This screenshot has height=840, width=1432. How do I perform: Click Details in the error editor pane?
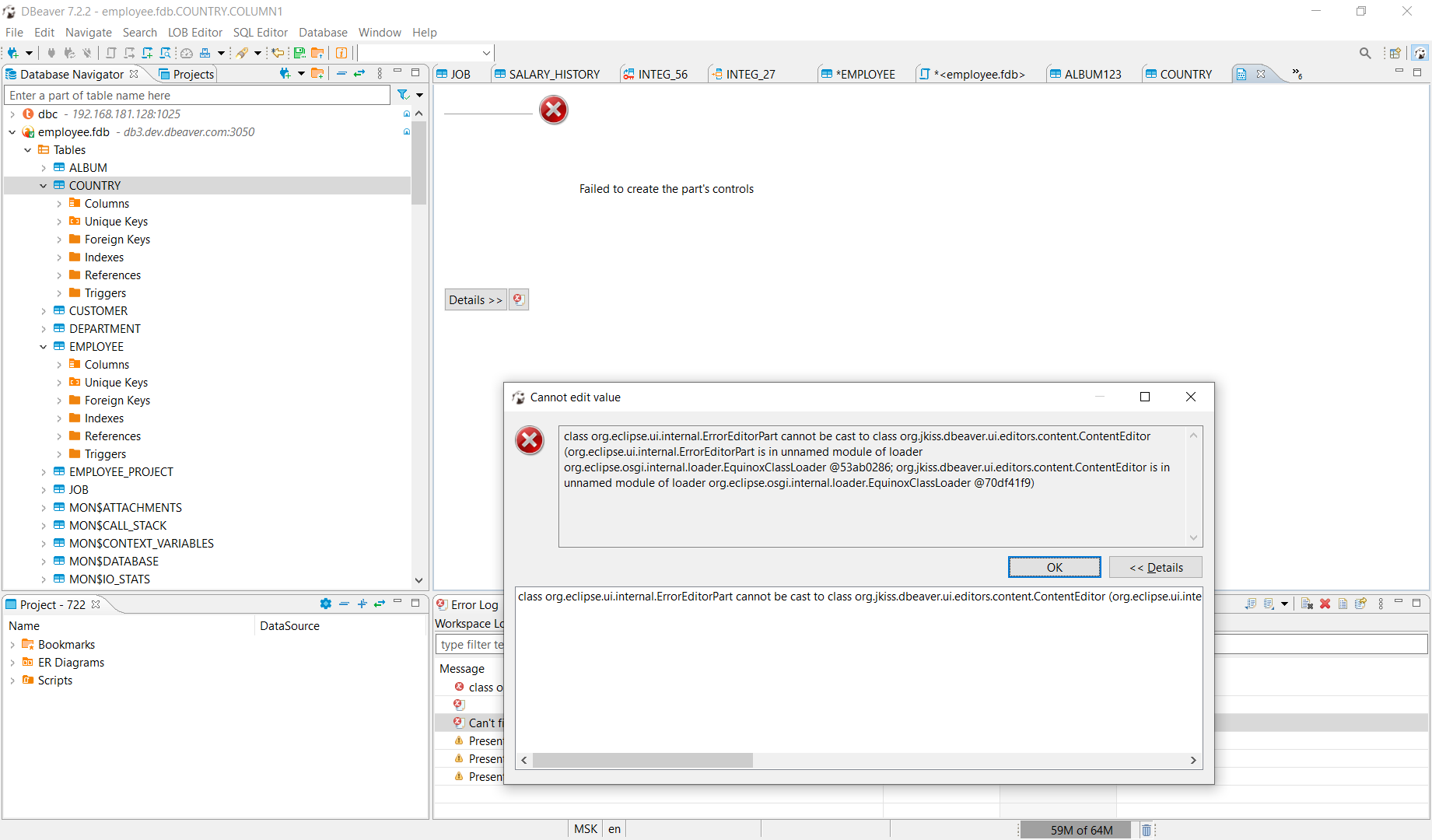pos(475,299)
